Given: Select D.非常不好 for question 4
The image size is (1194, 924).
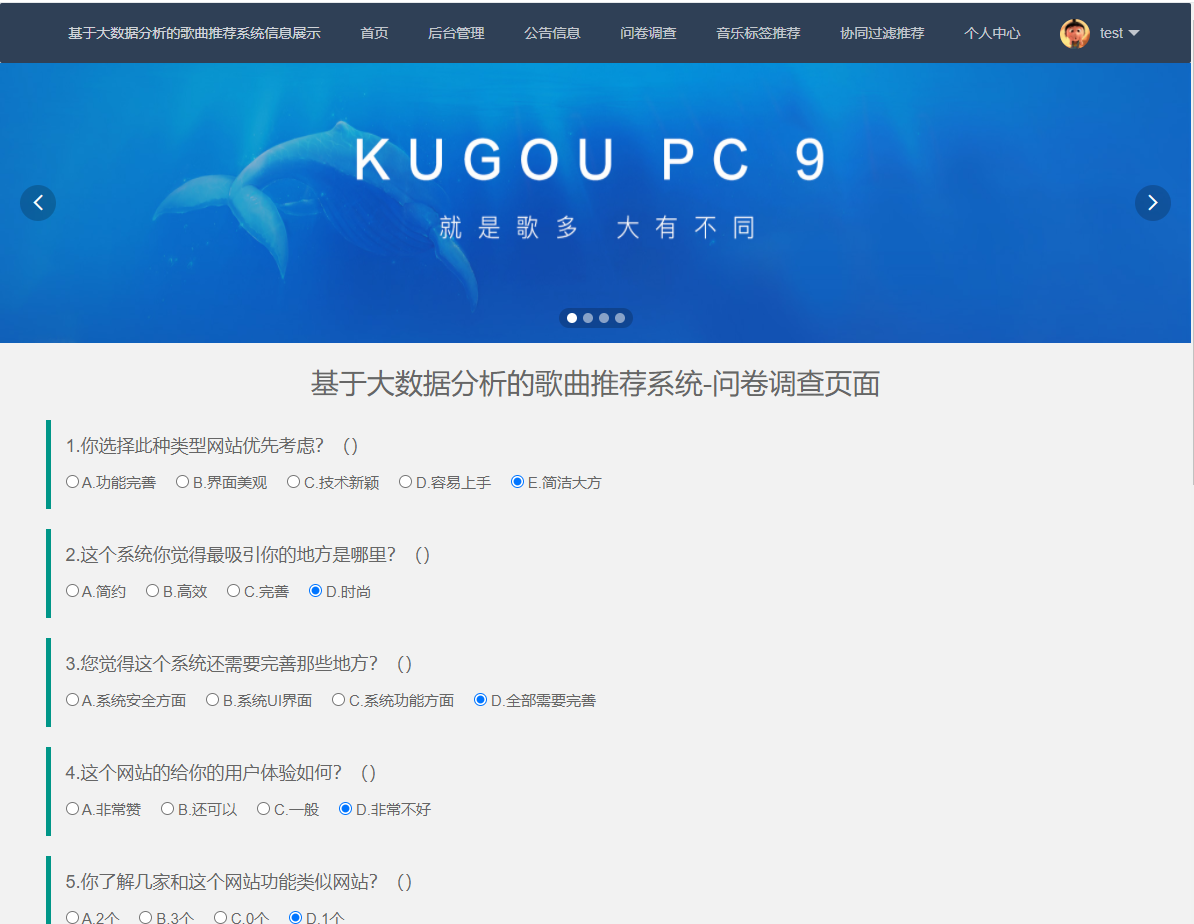Looking at the screenshot, I should click(345, 808).
